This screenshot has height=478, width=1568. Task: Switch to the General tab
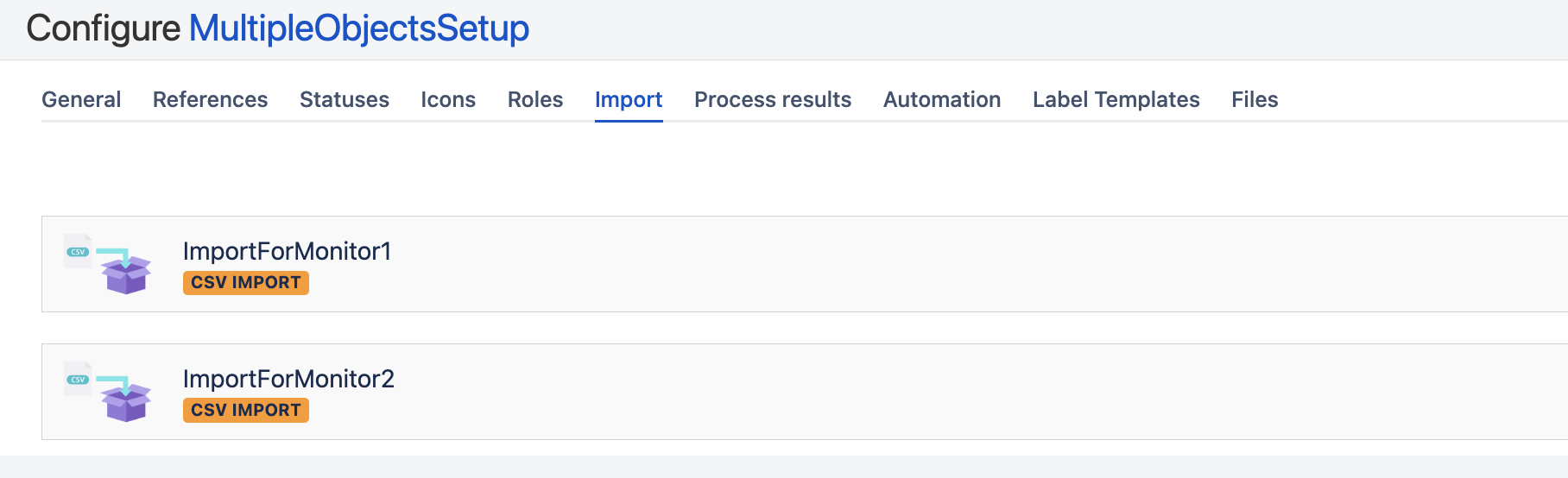click(x=81, y=99)
